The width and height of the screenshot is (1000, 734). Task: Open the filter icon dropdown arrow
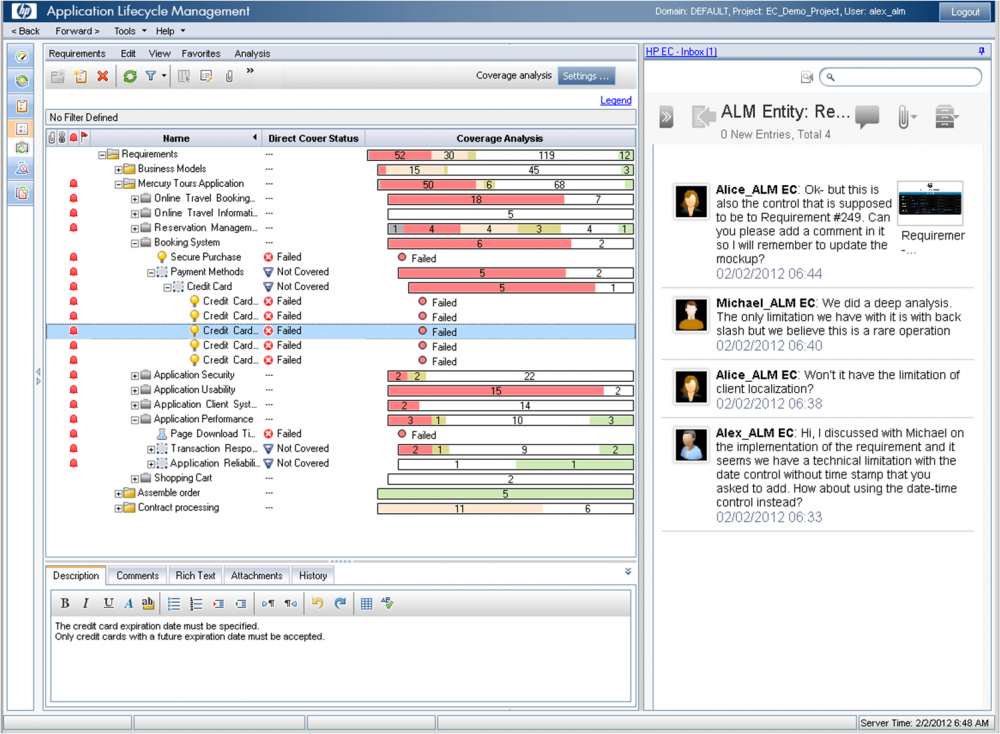tap(164, 77)
